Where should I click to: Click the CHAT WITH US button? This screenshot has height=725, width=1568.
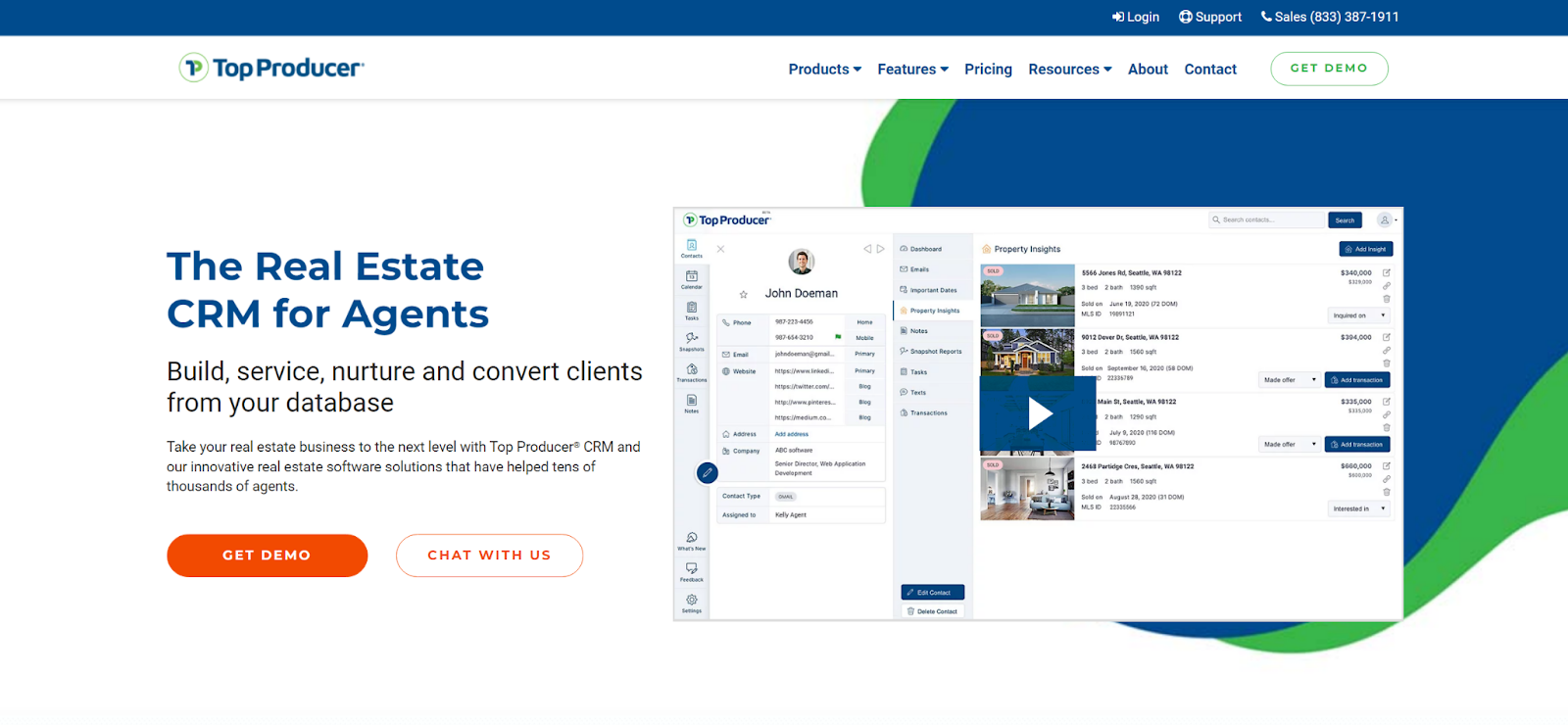click(489, 556)
